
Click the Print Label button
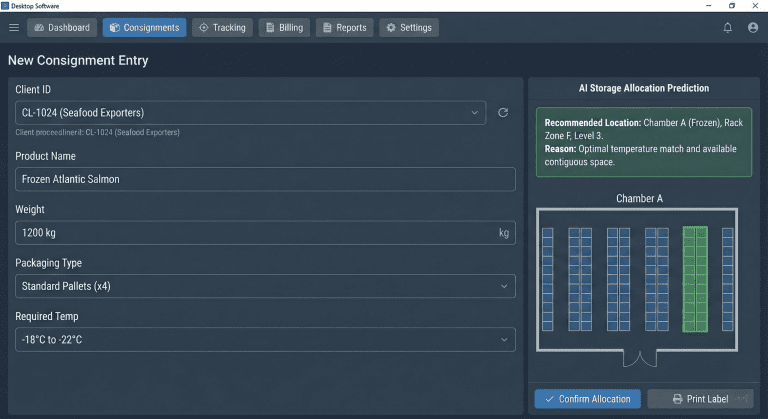click(x=700, y=399)
